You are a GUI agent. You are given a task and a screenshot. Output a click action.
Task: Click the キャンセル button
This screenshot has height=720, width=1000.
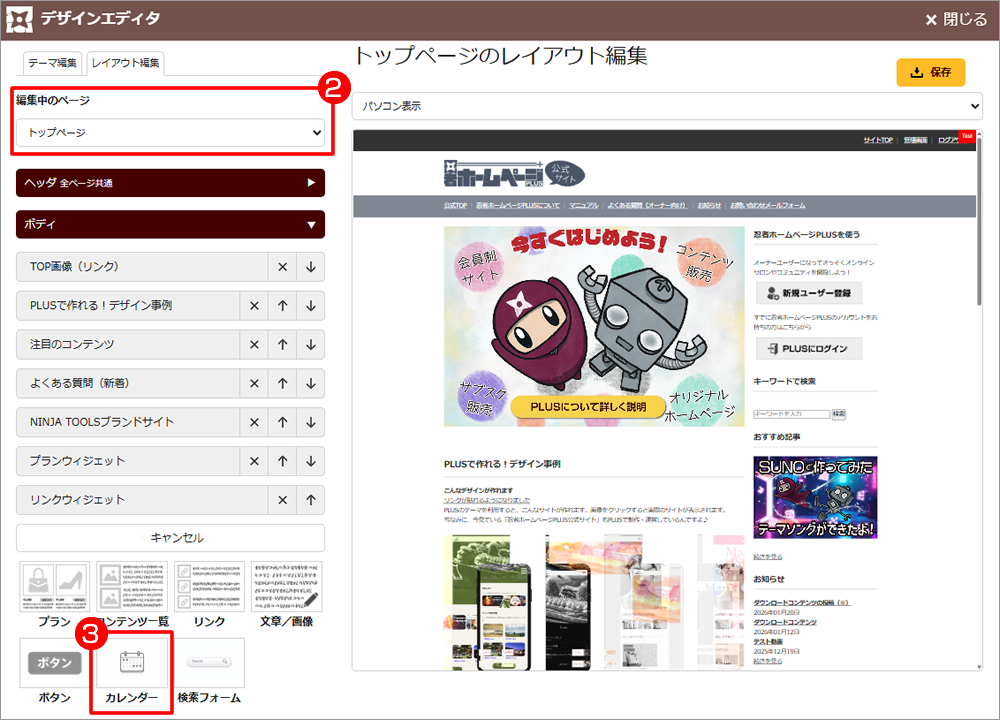pos(170,538)
